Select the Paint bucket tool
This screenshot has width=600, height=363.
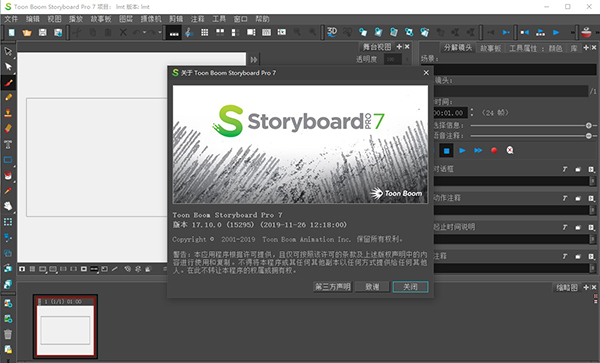coord(8,175)
